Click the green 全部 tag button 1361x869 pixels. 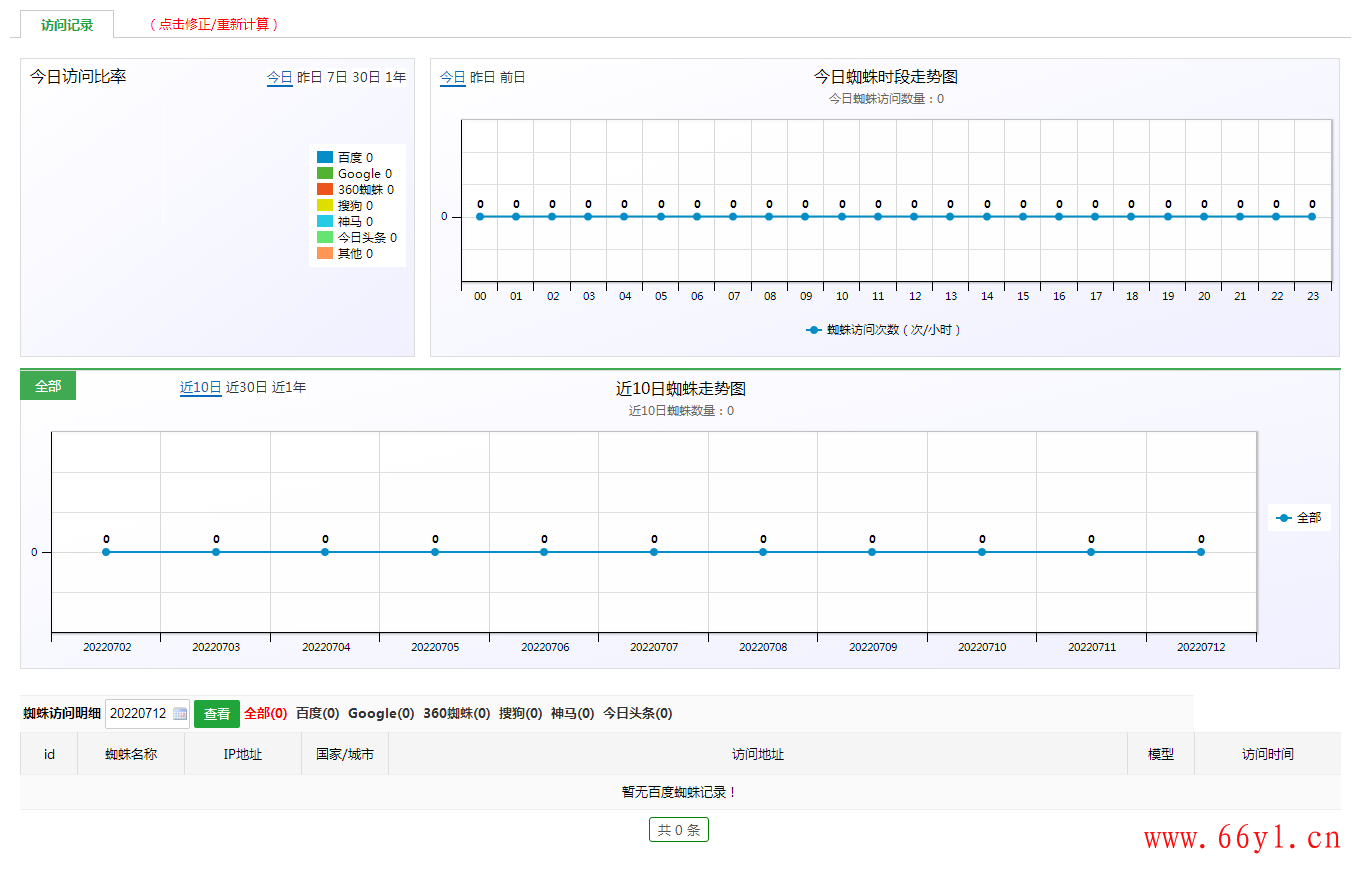point(48,386)
